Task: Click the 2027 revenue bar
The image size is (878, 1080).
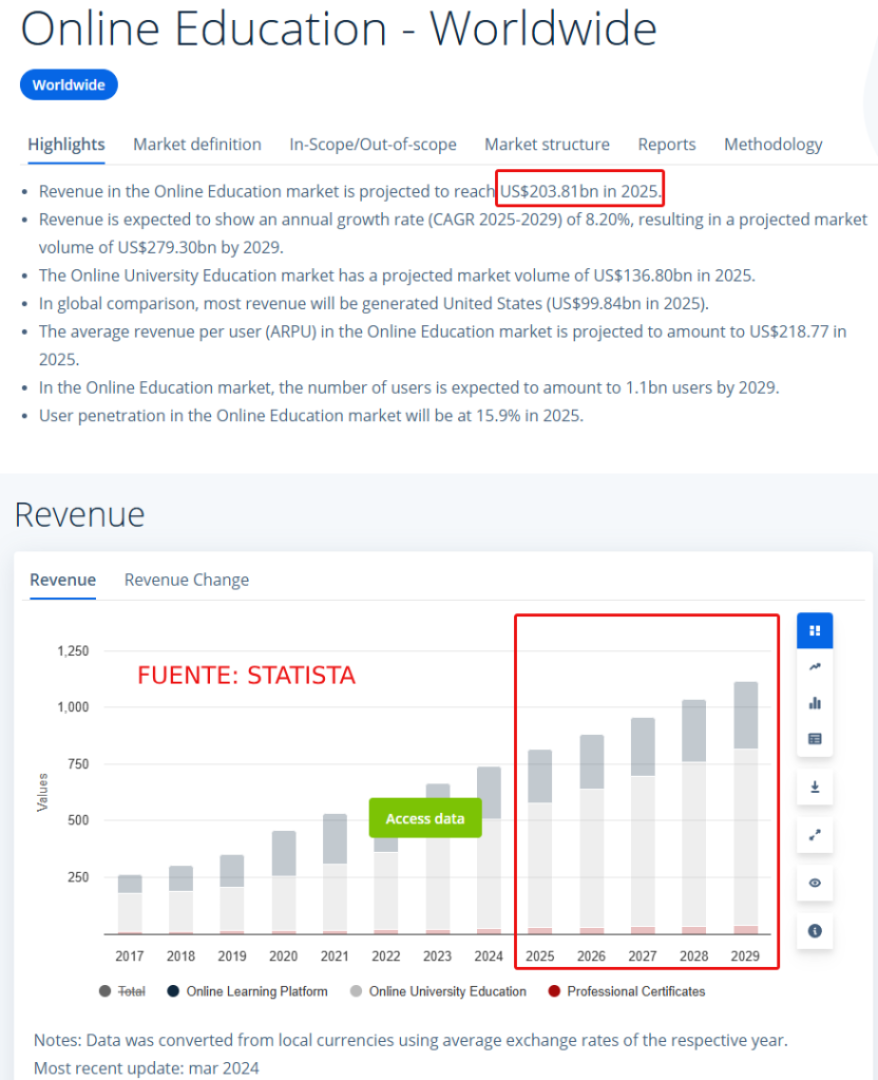Action: point(643,826)
